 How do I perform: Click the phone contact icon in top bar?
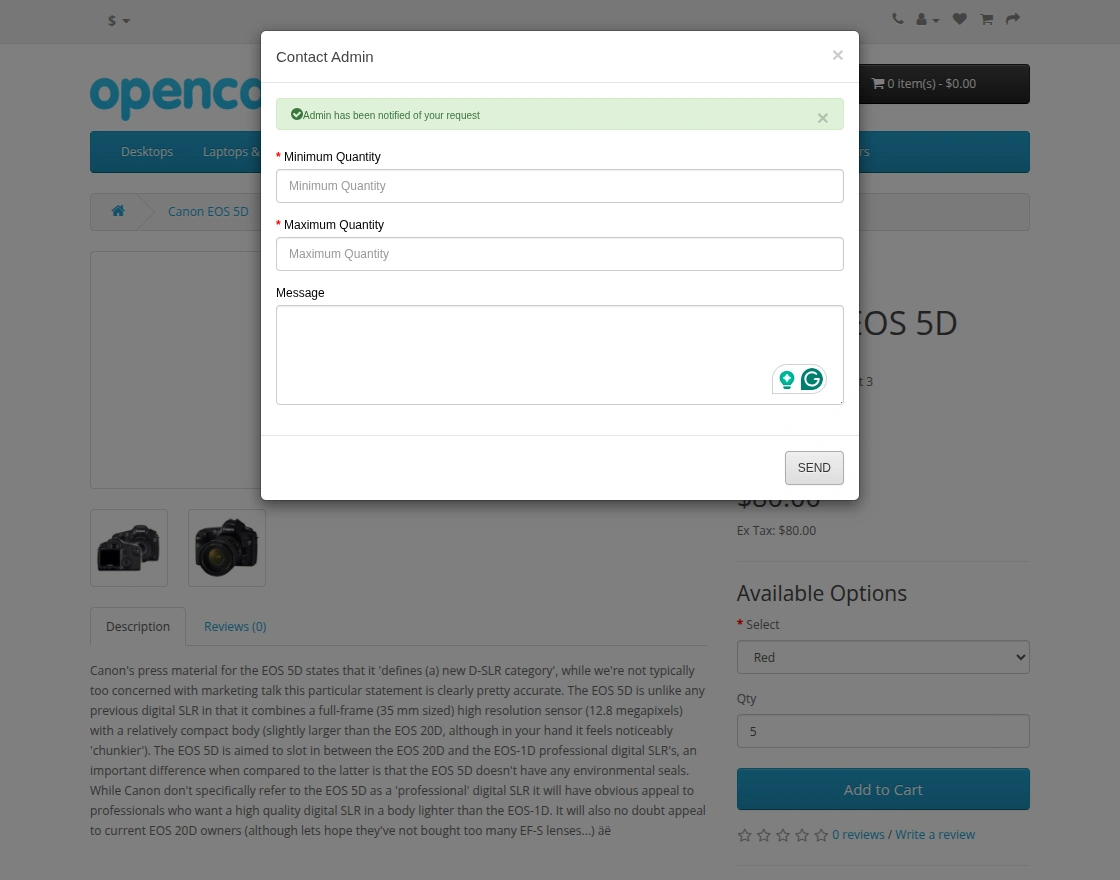pos(897,19)
